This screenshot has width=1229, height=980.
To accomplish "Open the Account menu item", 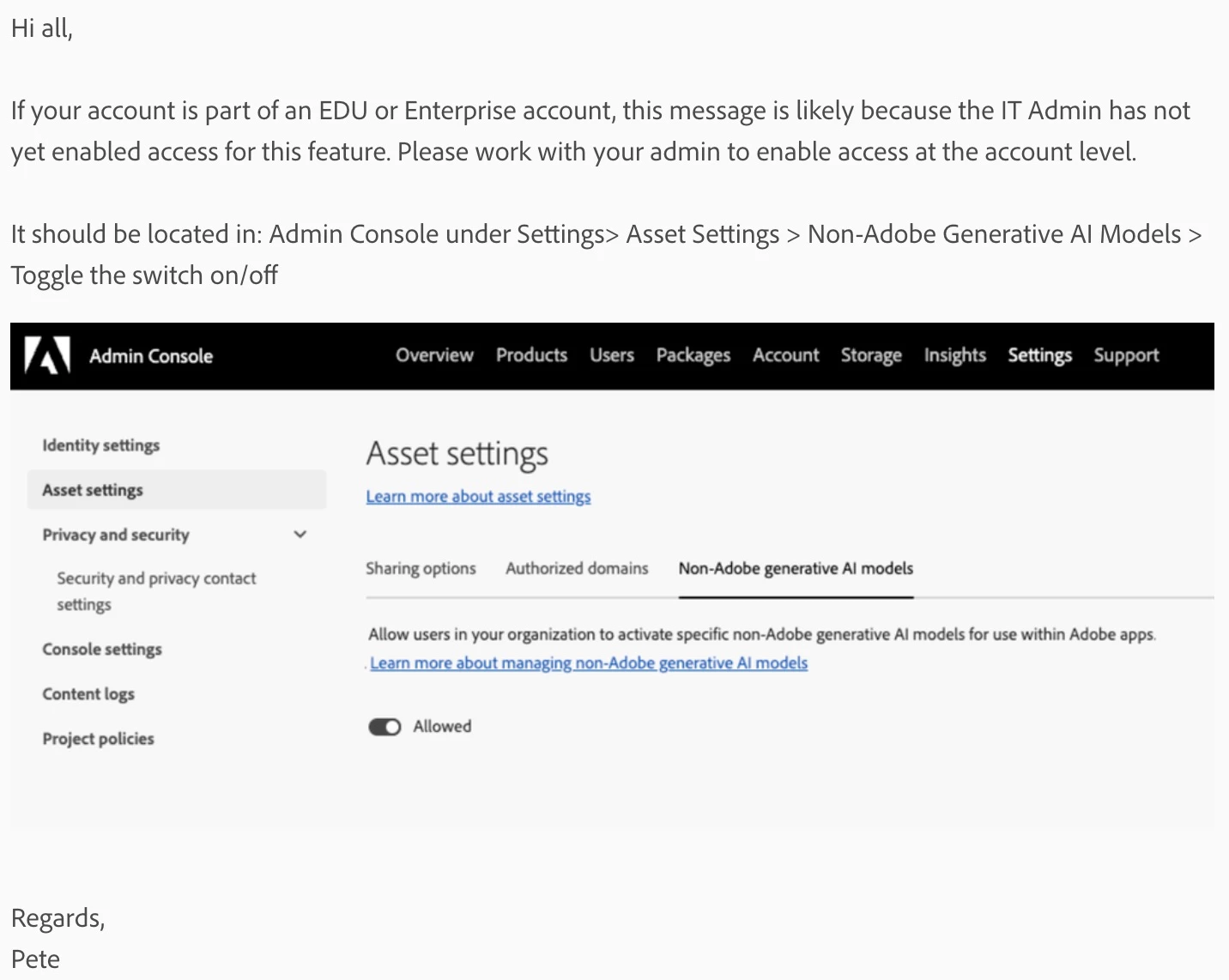I will point(785,355).
